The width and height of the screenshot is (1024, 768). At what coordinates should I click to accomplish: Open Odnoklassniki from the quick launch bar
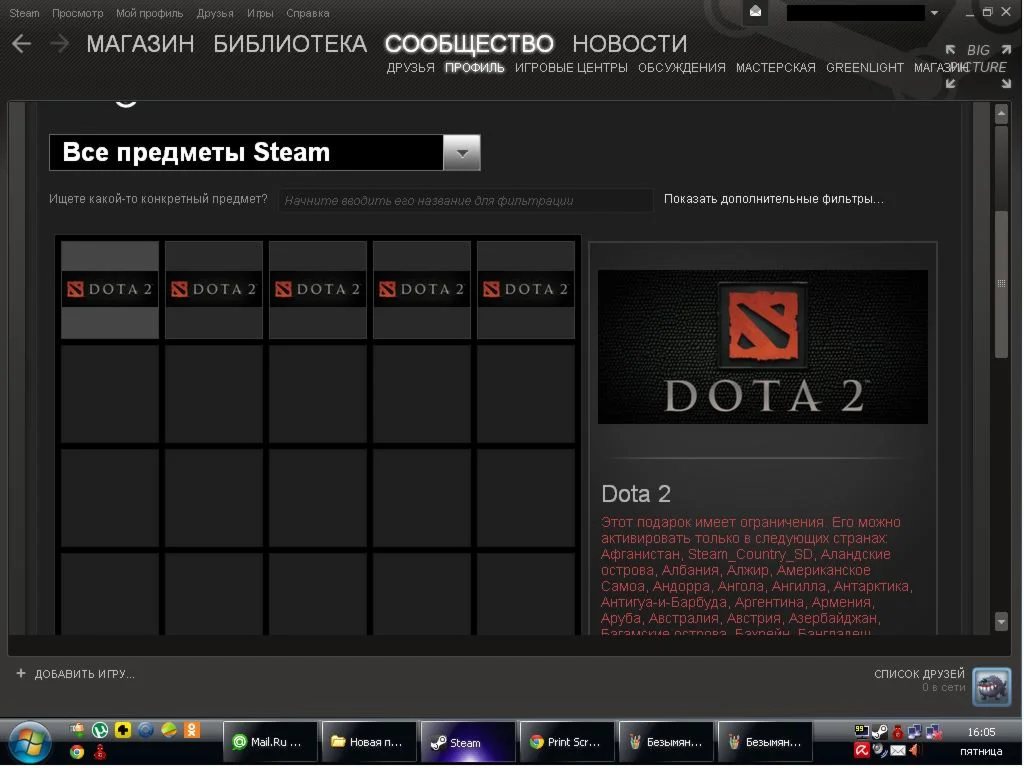coord(192,729)
